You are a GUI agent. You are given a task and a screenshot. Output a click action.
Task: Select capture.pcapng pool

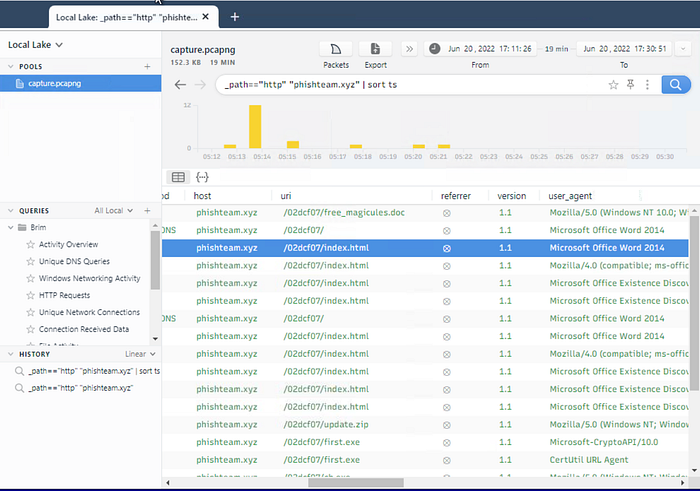pos(80,83)
